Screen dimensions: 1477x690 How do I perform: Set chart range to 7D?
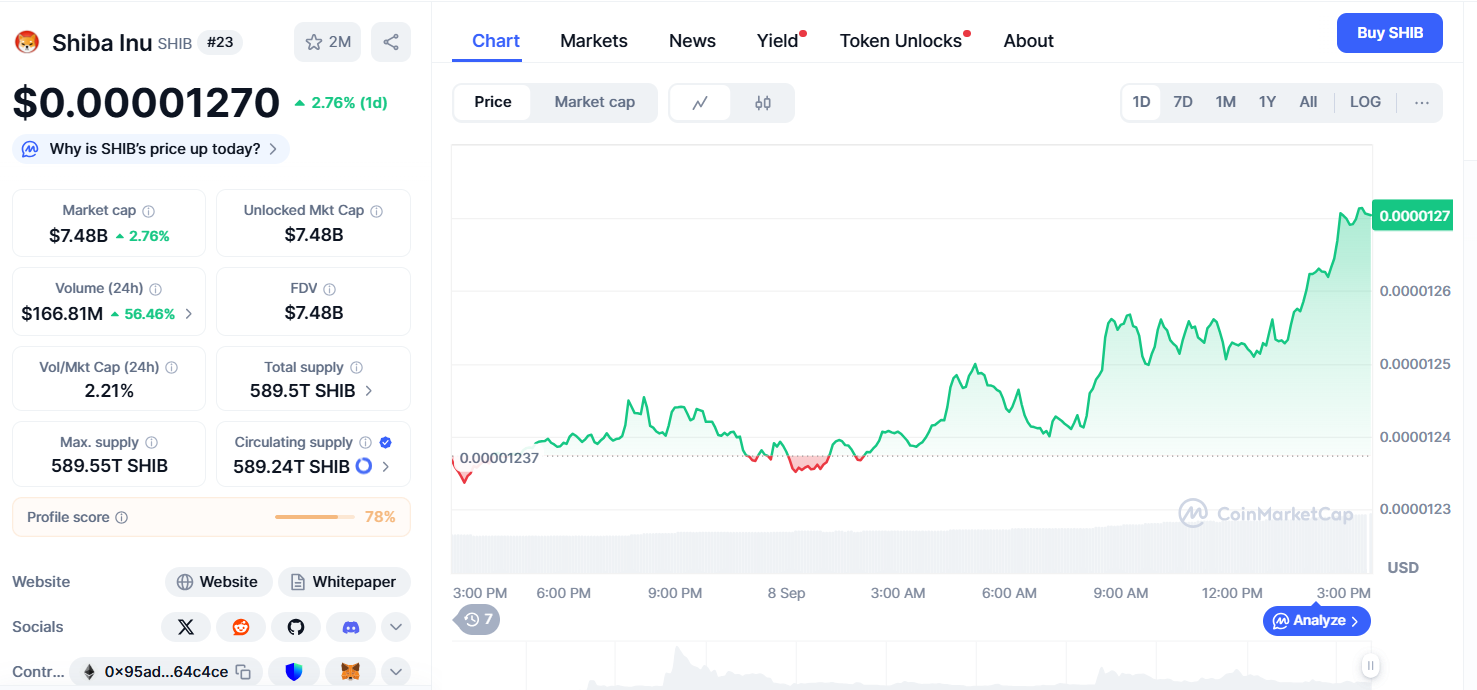(x=1183, y=102)
